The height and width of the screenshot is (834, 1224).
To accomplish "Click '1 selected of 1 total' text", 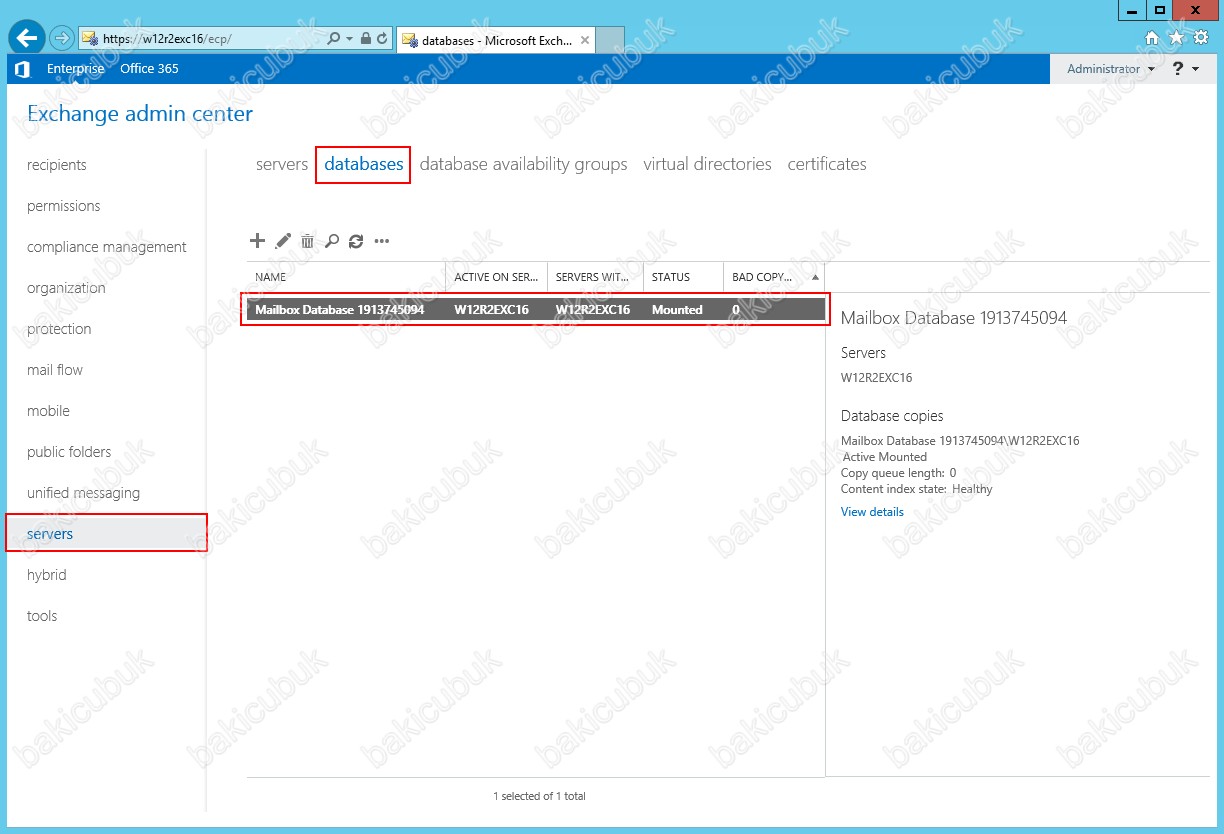I will 539,796.
